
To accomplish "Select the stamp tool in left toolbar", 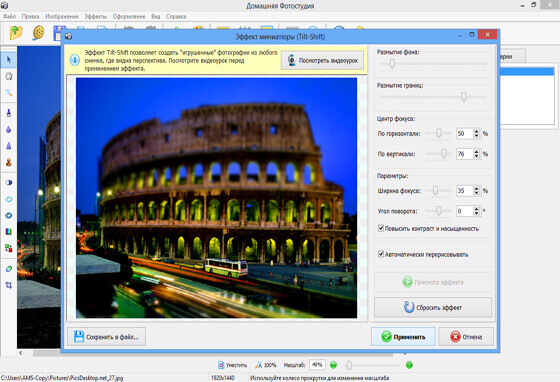I will (9, 162).
